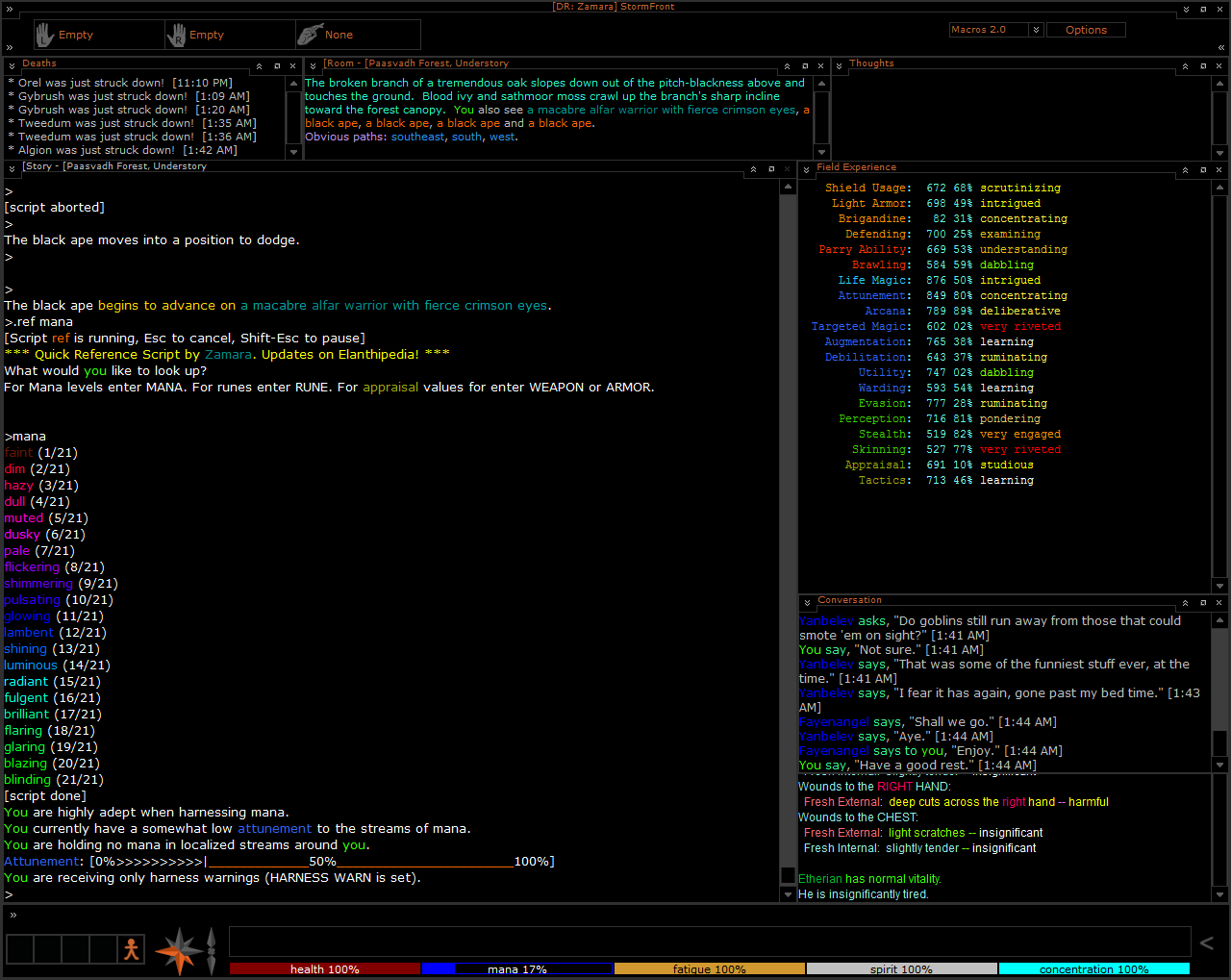This screenshot has height=980, width=1231.
Task: Open the Conversation panel menu chevron
Action: click(806, 603)
